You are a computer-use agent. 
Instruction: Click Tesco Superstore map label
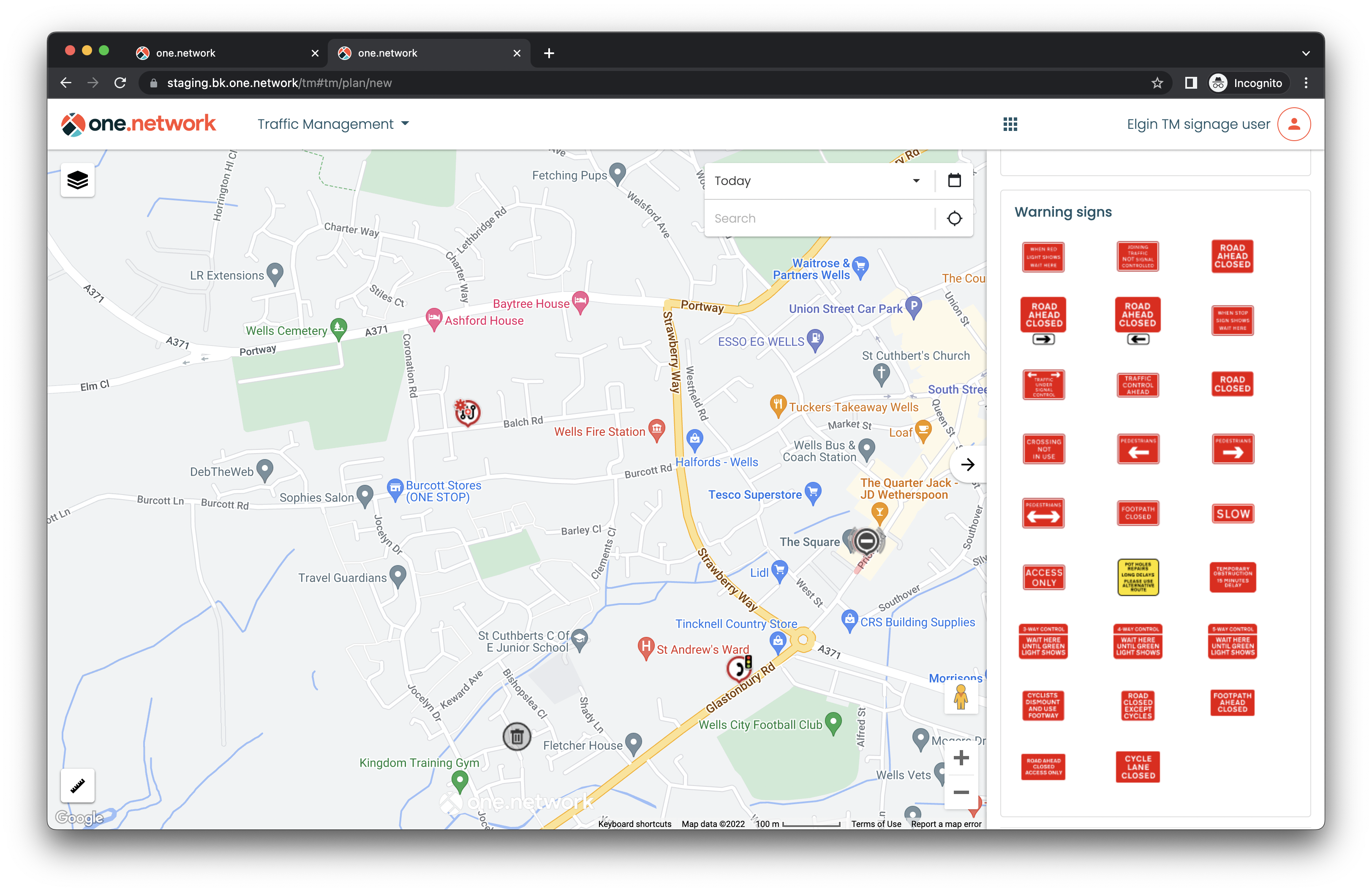pos(754,495)
